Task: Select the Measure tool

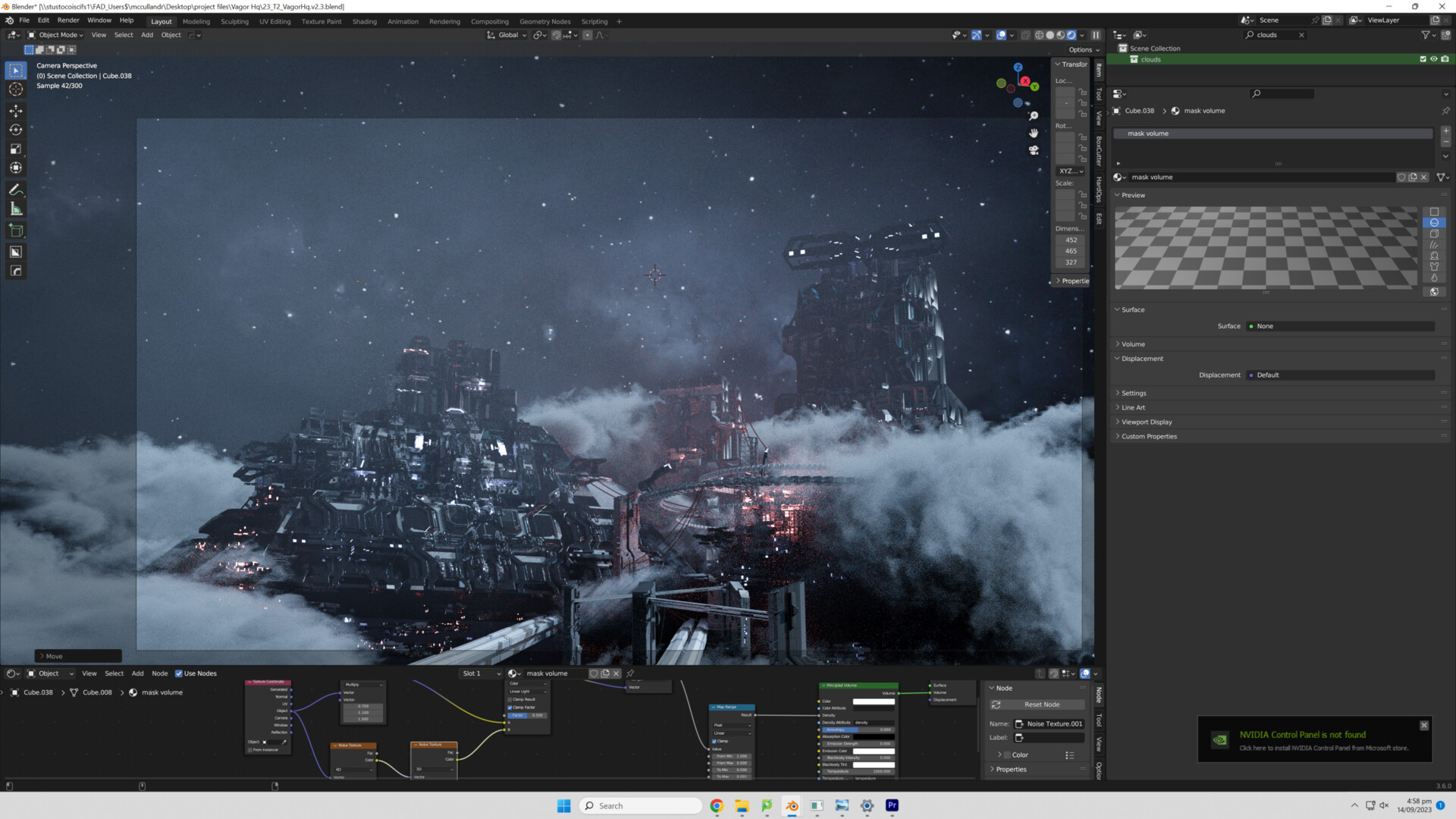Action: pyautogui.click(x=15, y=209)
